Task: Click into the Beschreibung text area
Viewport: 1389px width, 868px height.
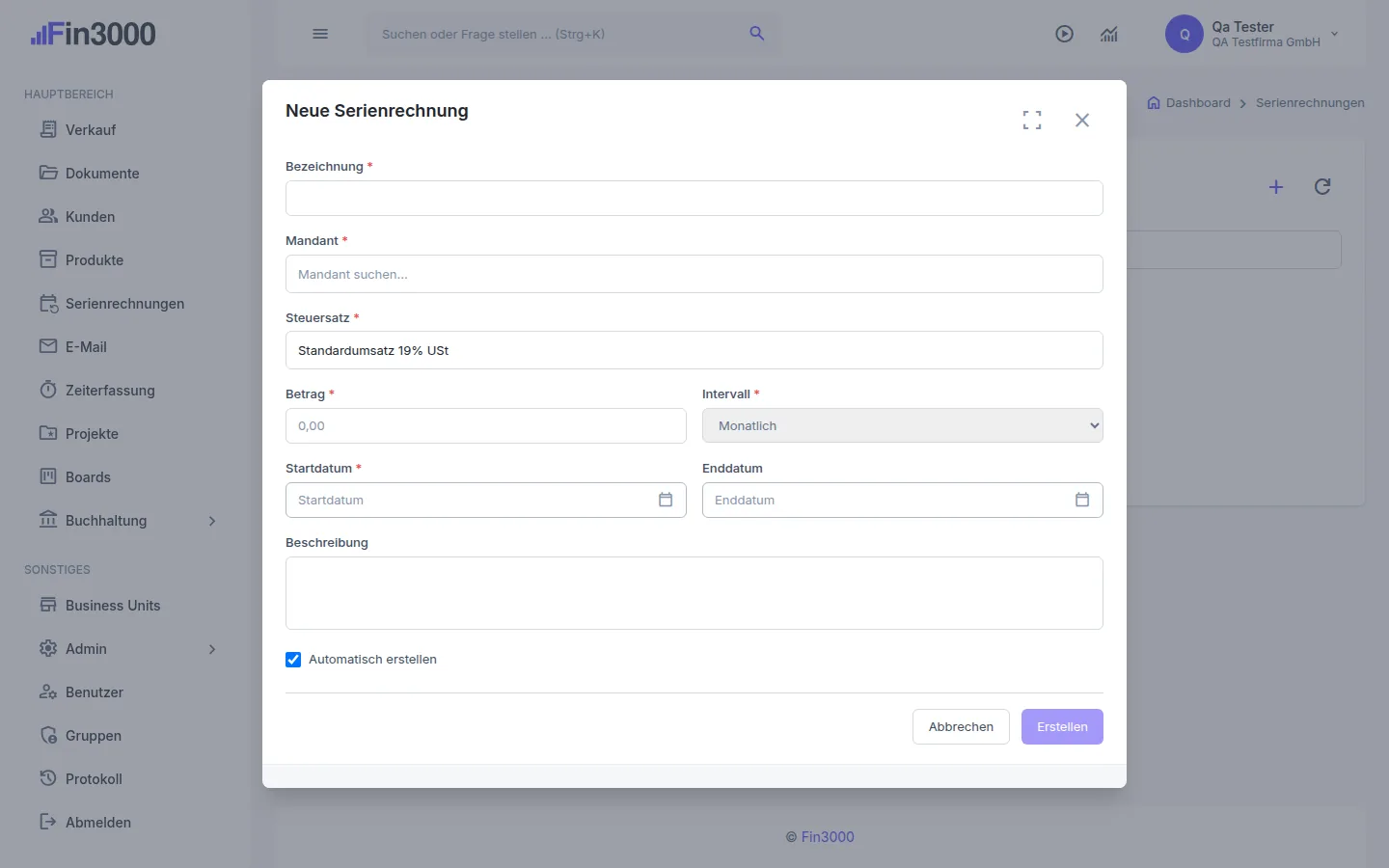Action: (x=694, y=593)
